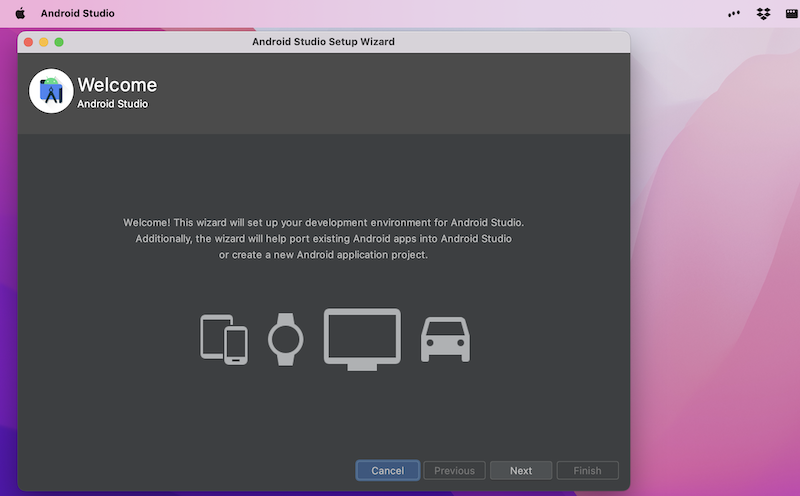Minimize the Setup Wizard with yellow button
The width and height of the screenshot is (800, 496).
[43, 42]
